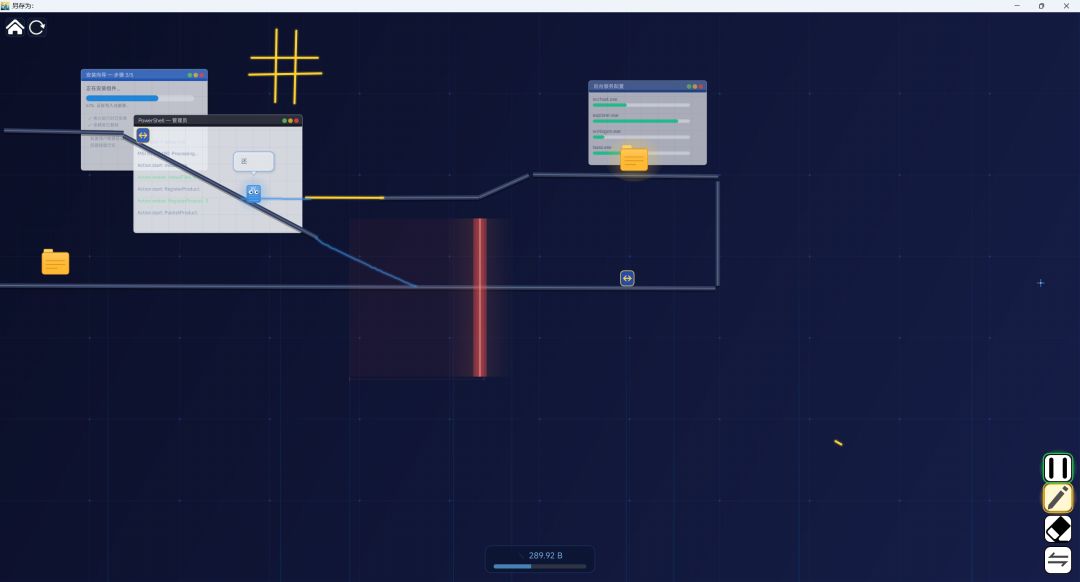Click the PowerShell window title bar

[218, 120]
